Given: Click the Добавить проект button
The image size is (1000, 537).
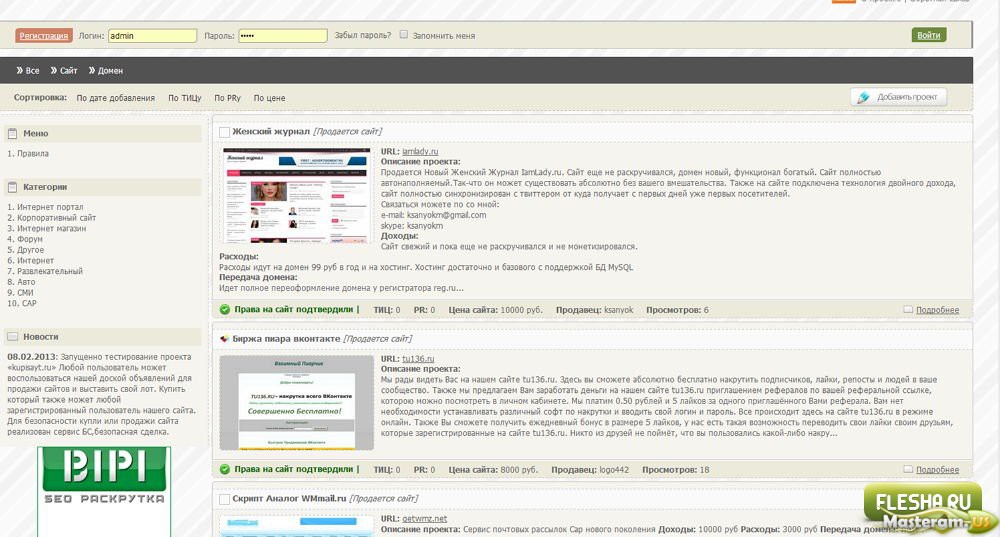Looking at the screenshot, I should click(898, 97).
